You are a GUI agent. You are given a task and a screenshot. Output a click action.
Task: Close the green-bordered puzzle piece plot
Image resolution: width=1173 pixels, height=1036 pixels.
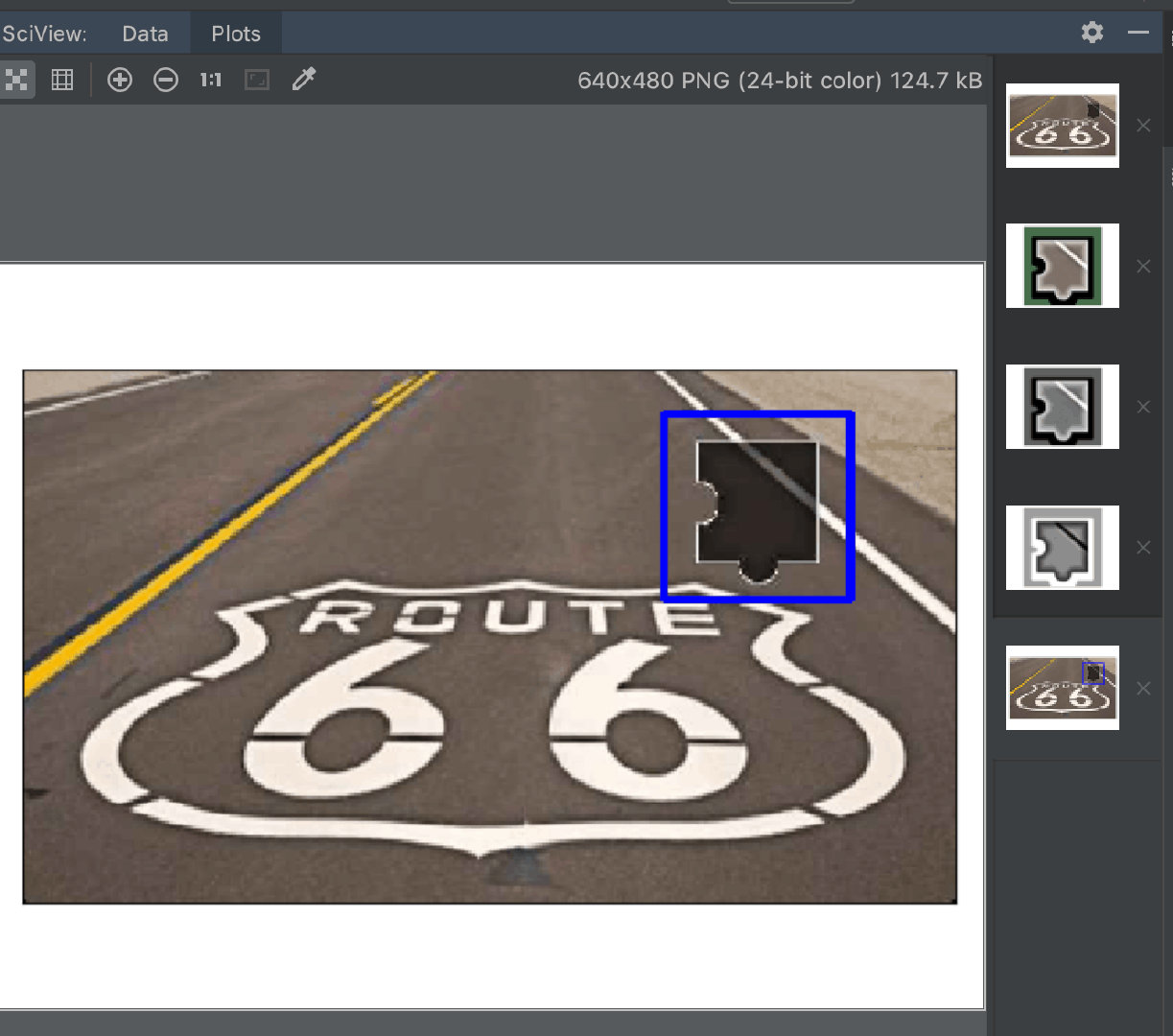pos(1143,266)
